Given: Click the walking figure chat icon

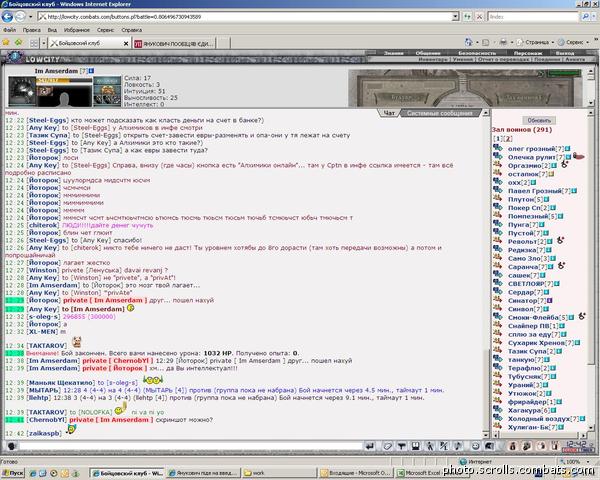Looking at the screenshot, I should coord(430,446).
